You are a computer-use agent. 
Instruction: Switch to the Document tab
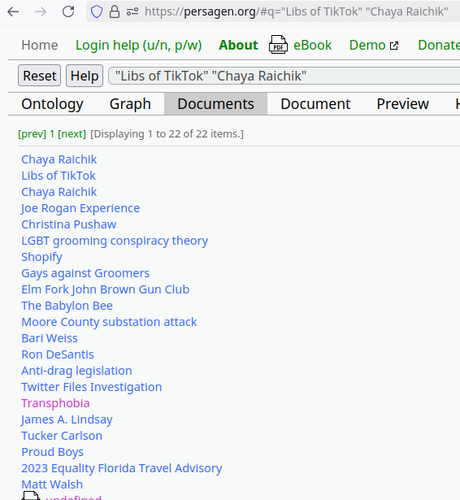(x=315, y=104)
